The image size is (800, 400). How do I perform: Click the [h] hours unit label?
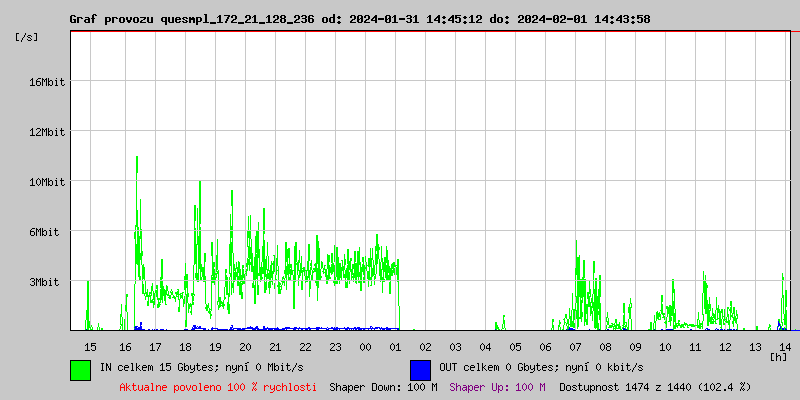pos(778,356)
